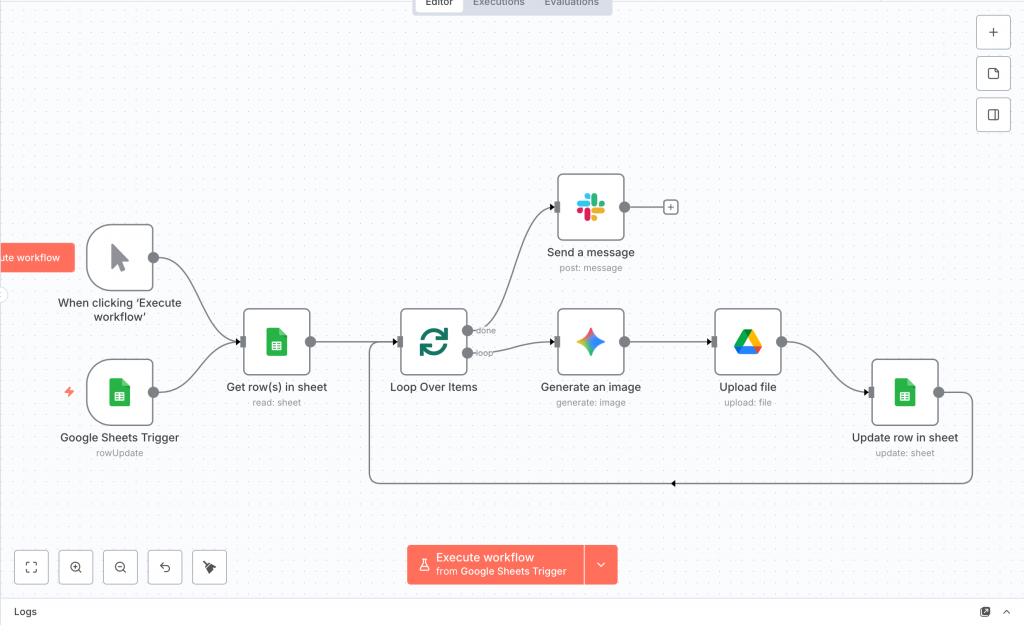The width and height of the screenshot is (1024, 625).
Task: Open the Google Sheets Trigger node
Action: click(120, 393)
